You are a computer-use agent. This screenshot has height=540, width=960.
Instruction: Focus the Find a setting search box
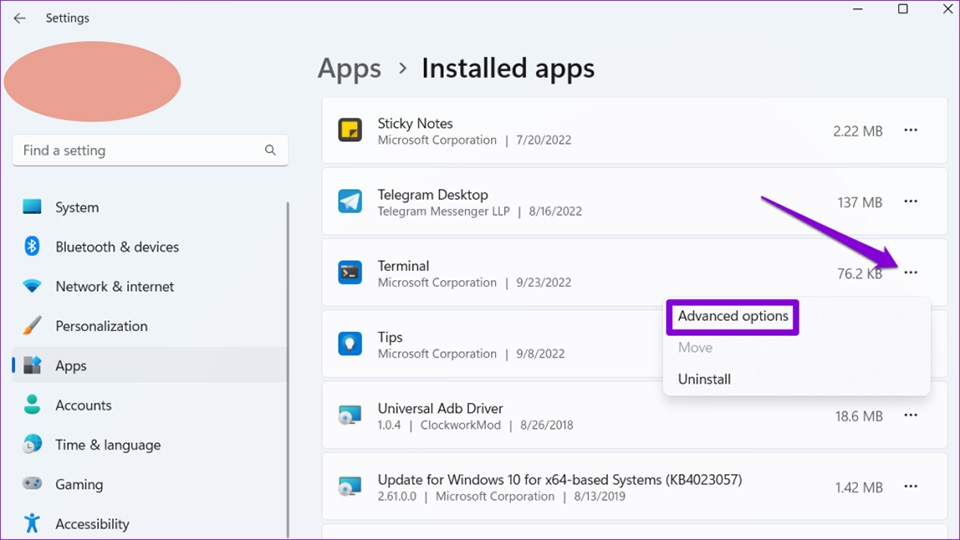point(150,150)
